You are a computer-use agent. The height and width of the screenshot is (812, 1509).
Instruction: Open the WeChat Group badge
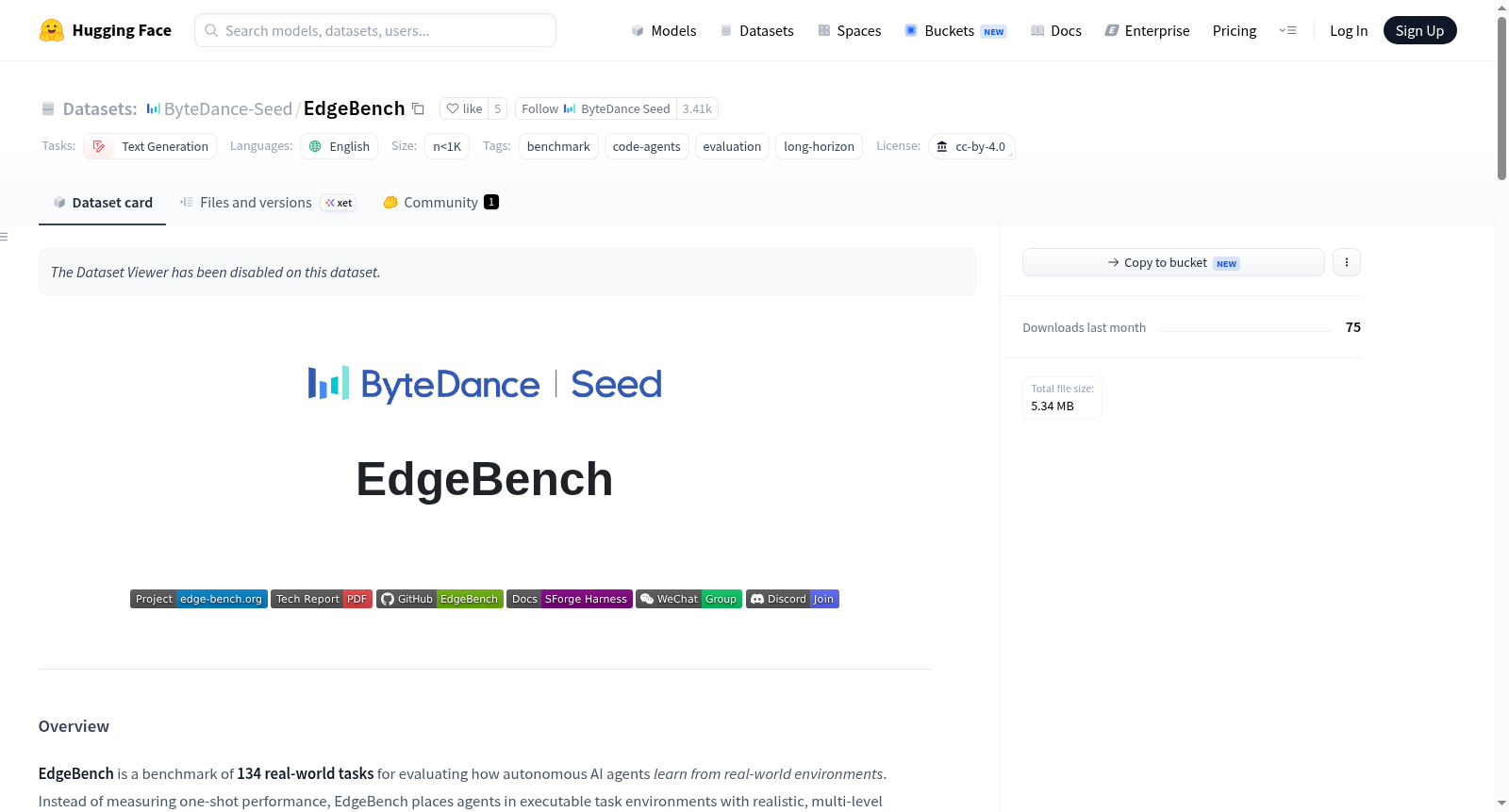click(688, 599)
